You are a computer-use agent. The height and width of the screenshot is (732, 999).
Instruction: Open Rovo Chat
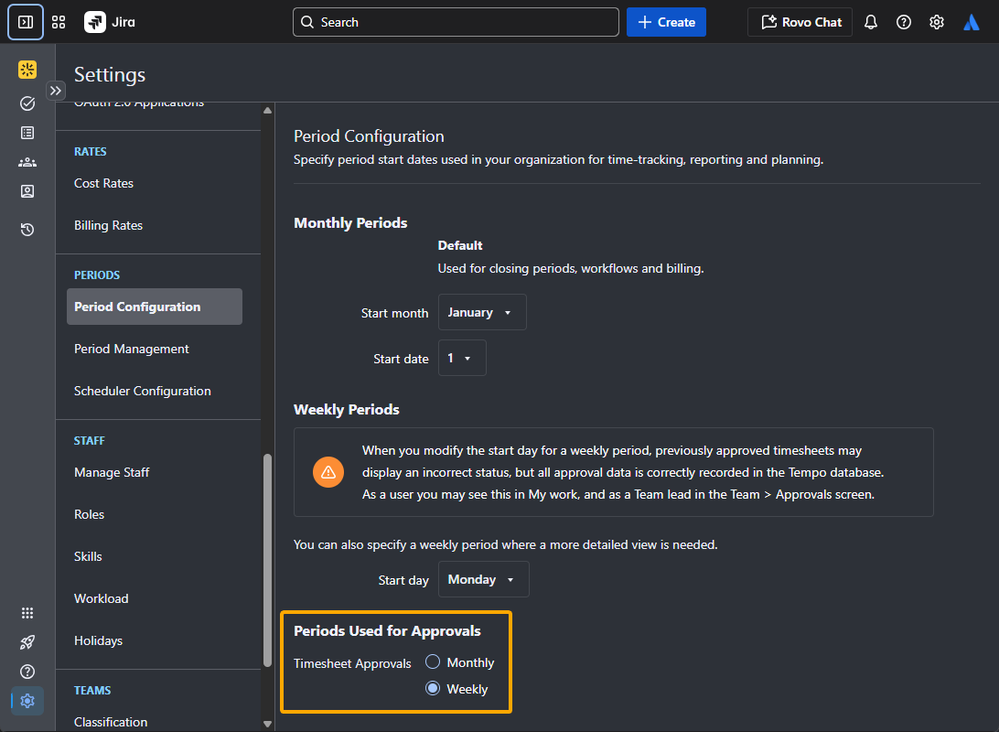(800, 22)
